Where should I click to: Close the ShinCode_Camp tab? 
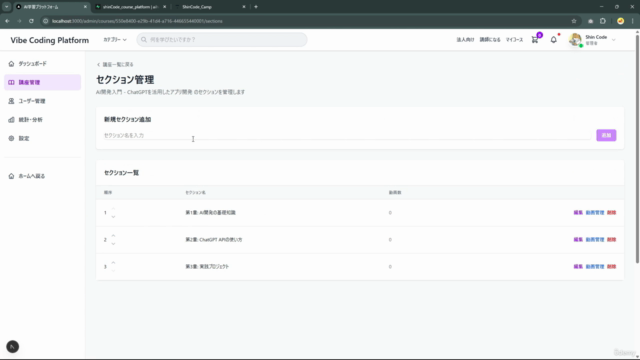coord(244,7)
